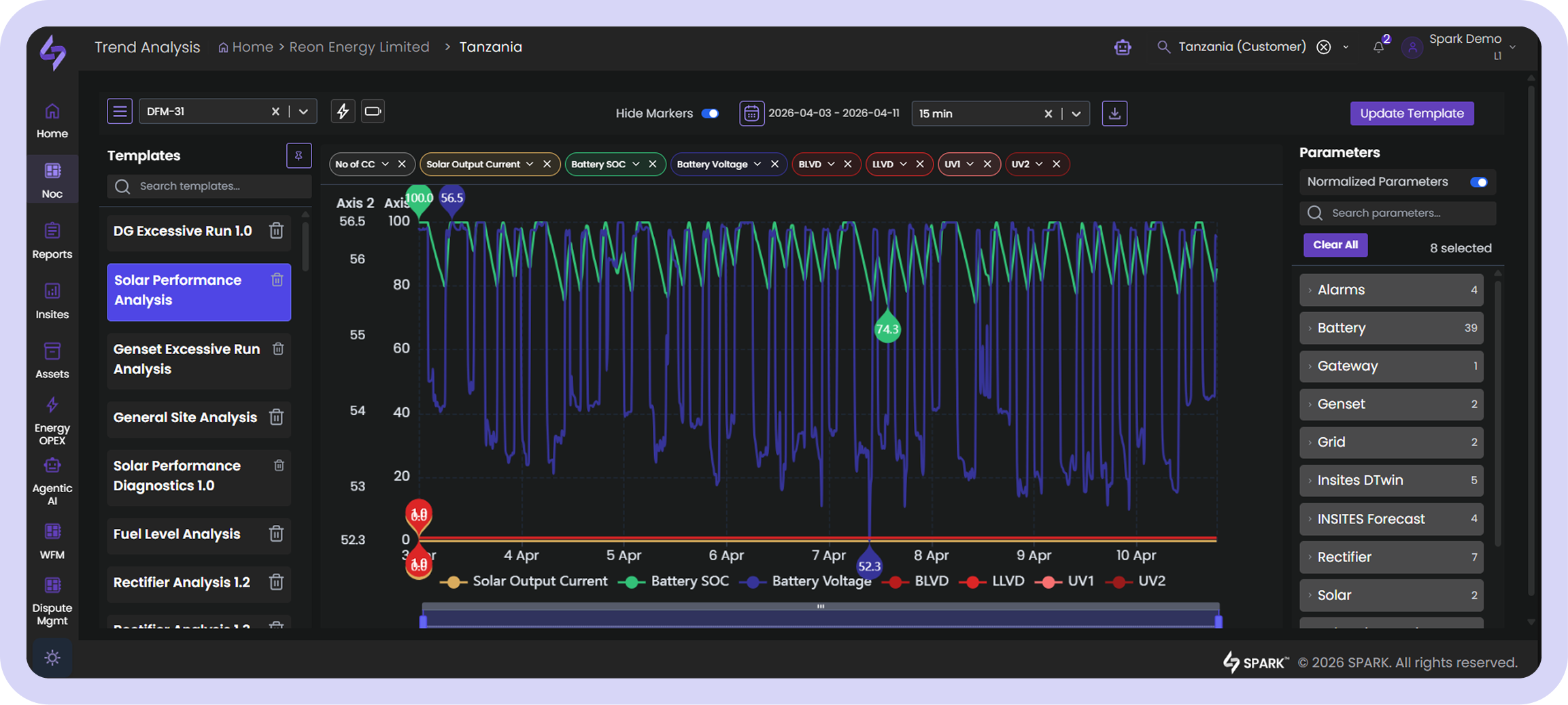This screenshot has height=705, width=1568.
Task: Toggle the light/dark theme icon
Action: (x=52, y=657)
